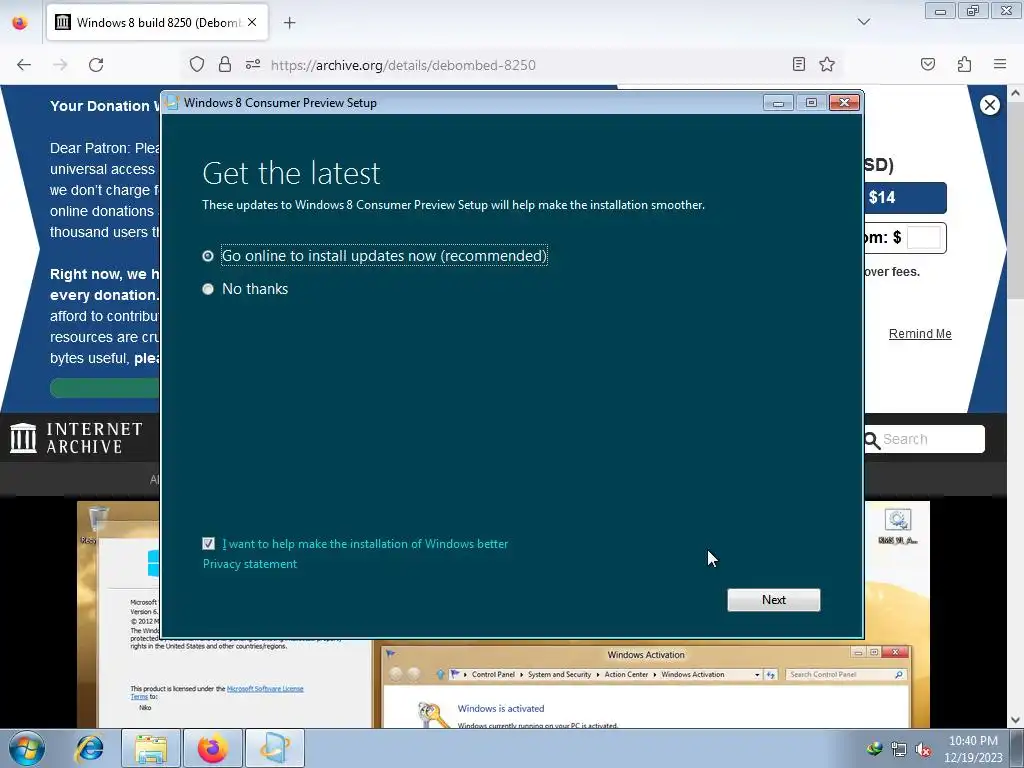Image resolution: width=1024 pixels, height=768 pixels.
Task: View site security padlock info
Action: (x=225, y=64)
